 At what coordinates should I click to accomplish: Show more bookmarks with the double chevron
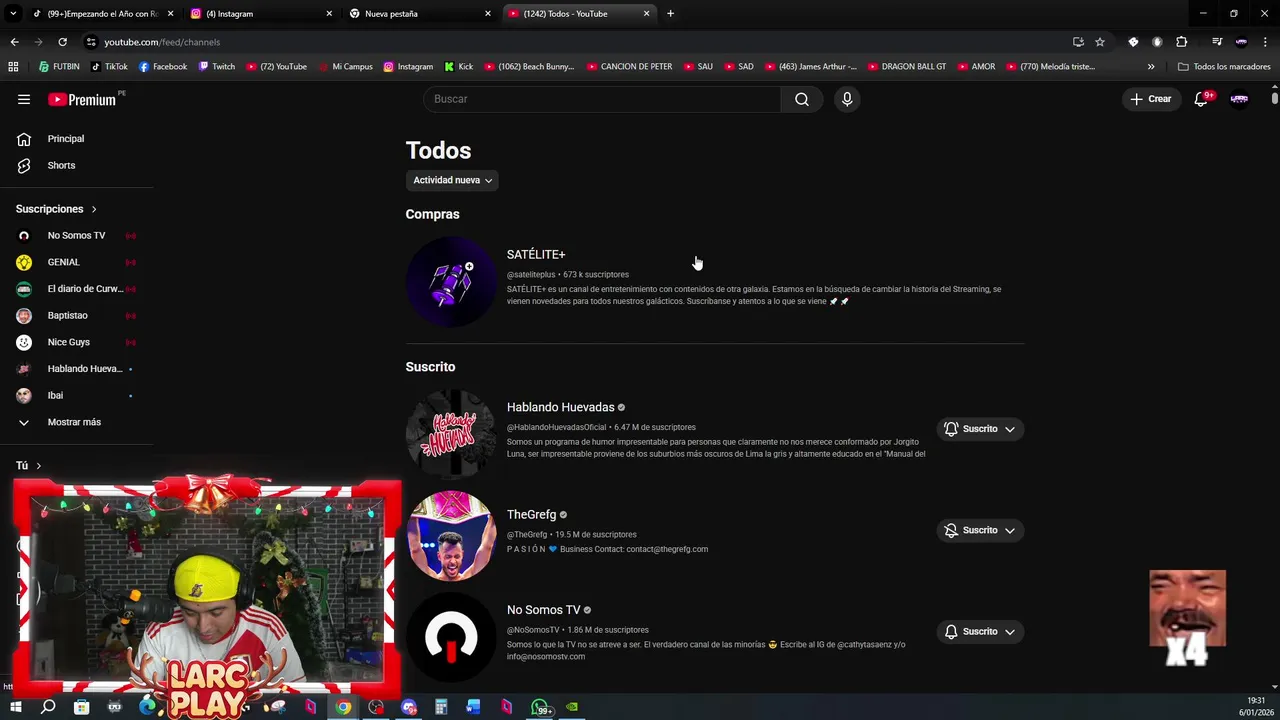tap(1151, 67)
